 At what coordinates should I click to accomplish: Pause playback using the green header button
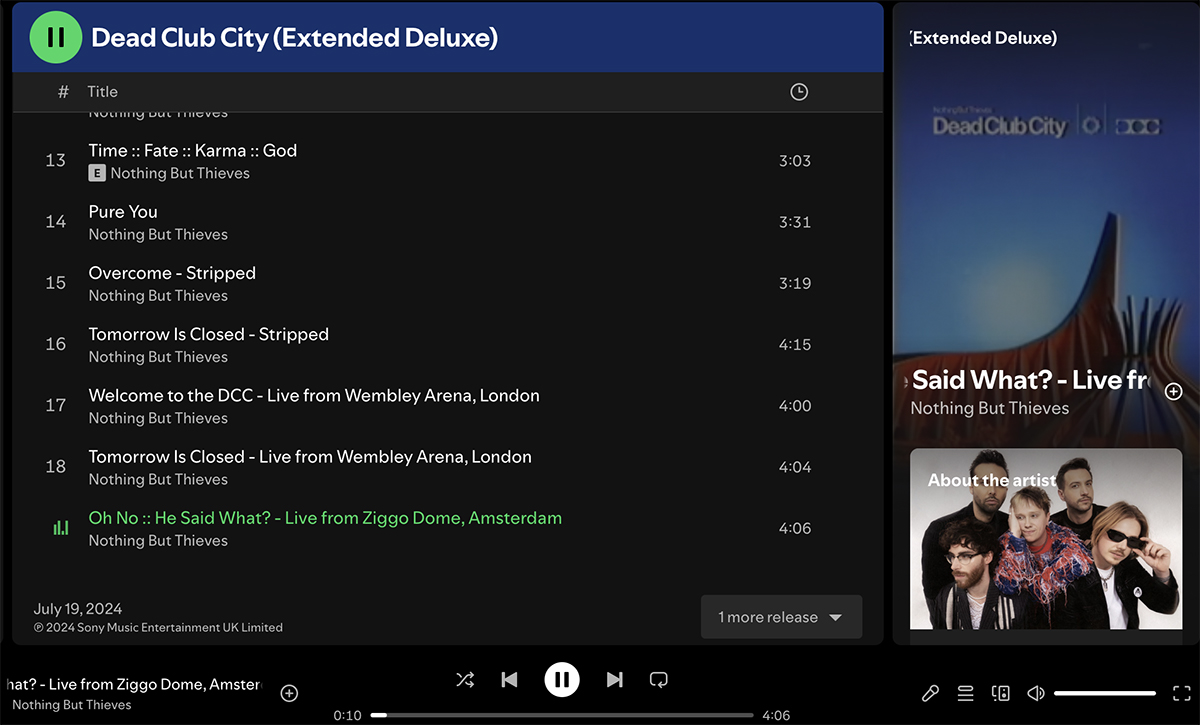click(56, 38)
